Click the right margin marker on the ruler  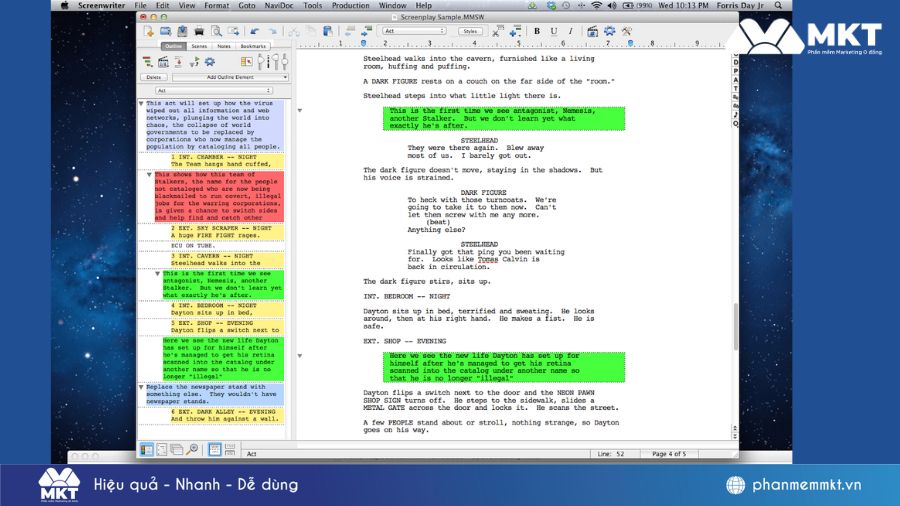click(x=630, y=43)
